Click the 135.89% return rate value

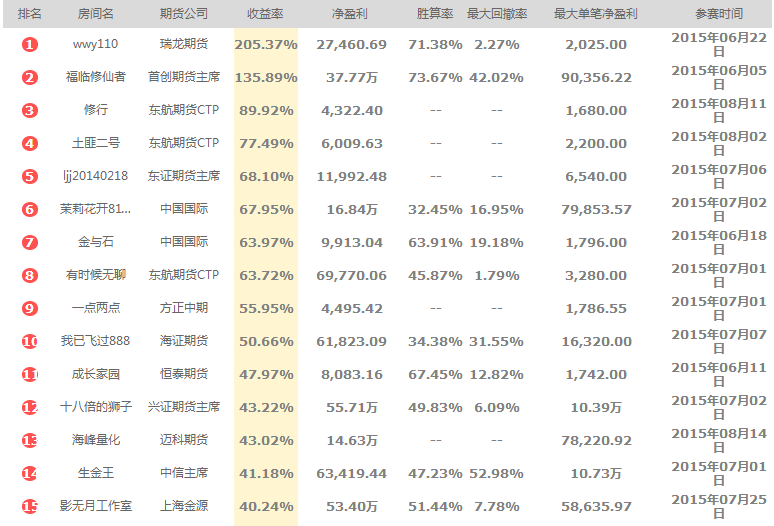(x=266, y=78)
